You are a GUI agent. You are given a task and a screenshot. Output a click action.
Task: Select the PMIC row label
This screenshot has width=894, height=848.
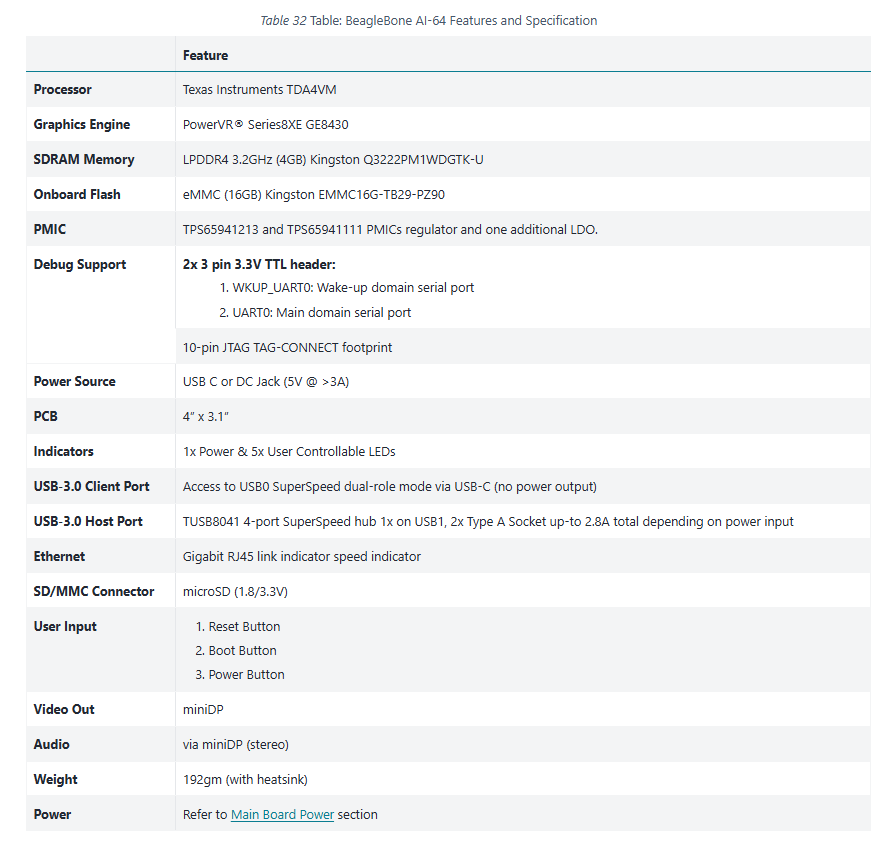(50, 229)
